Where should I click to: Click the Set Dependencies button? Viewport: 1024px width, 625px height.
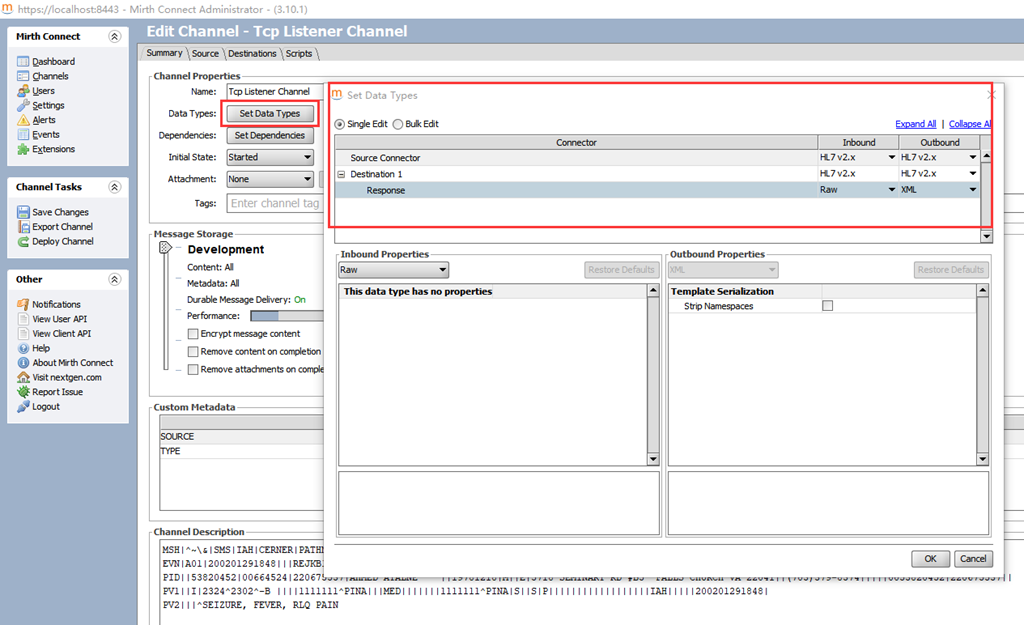tap(270, 135)
